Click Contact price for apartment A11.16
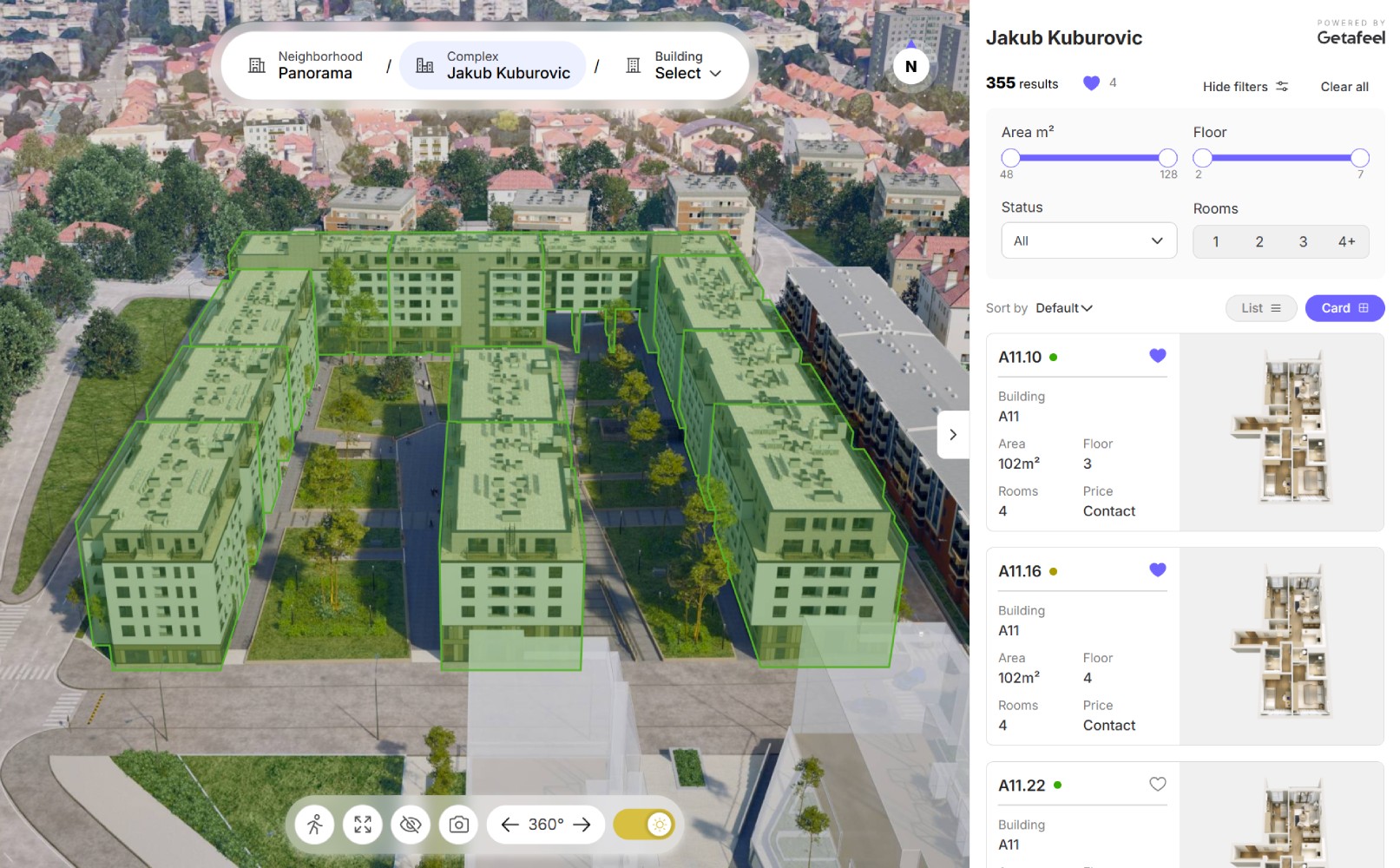Image resolution: width=1400 pixels, height=868 pixels. tap(1109, 726)
